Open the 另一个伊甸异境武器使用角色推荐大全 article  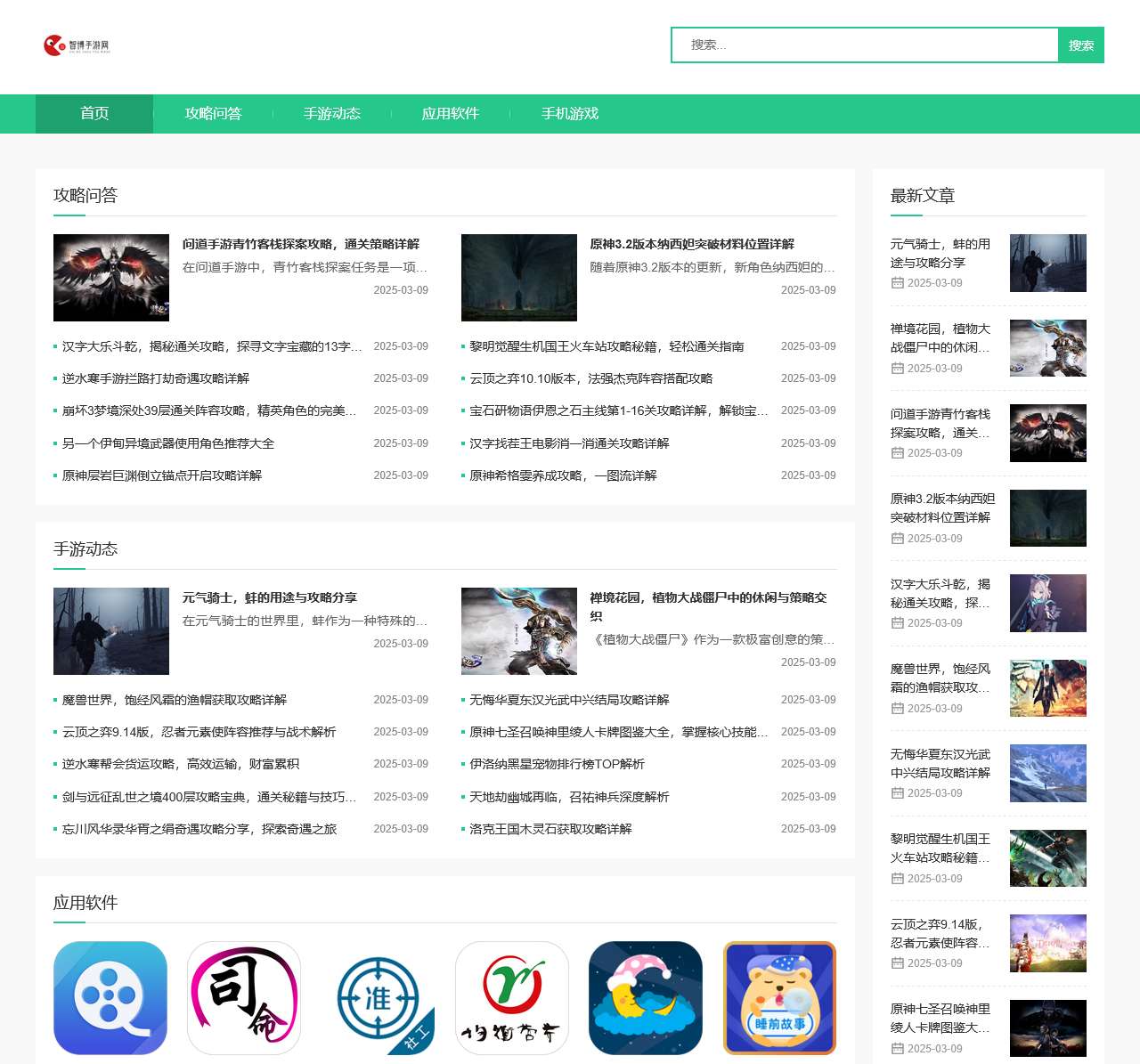[x=168, y=443]
